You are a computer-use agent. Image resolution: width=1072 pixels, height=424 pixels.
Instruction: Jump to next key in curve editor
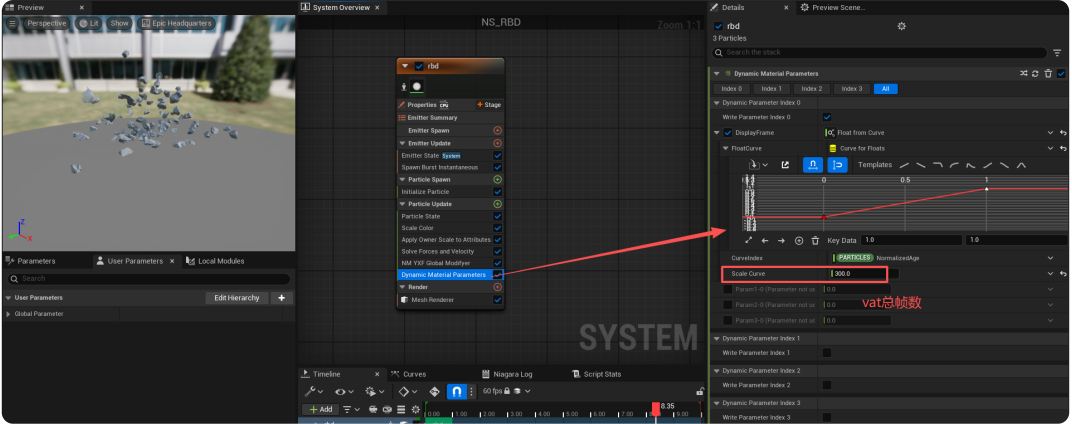tap(781, 240)
